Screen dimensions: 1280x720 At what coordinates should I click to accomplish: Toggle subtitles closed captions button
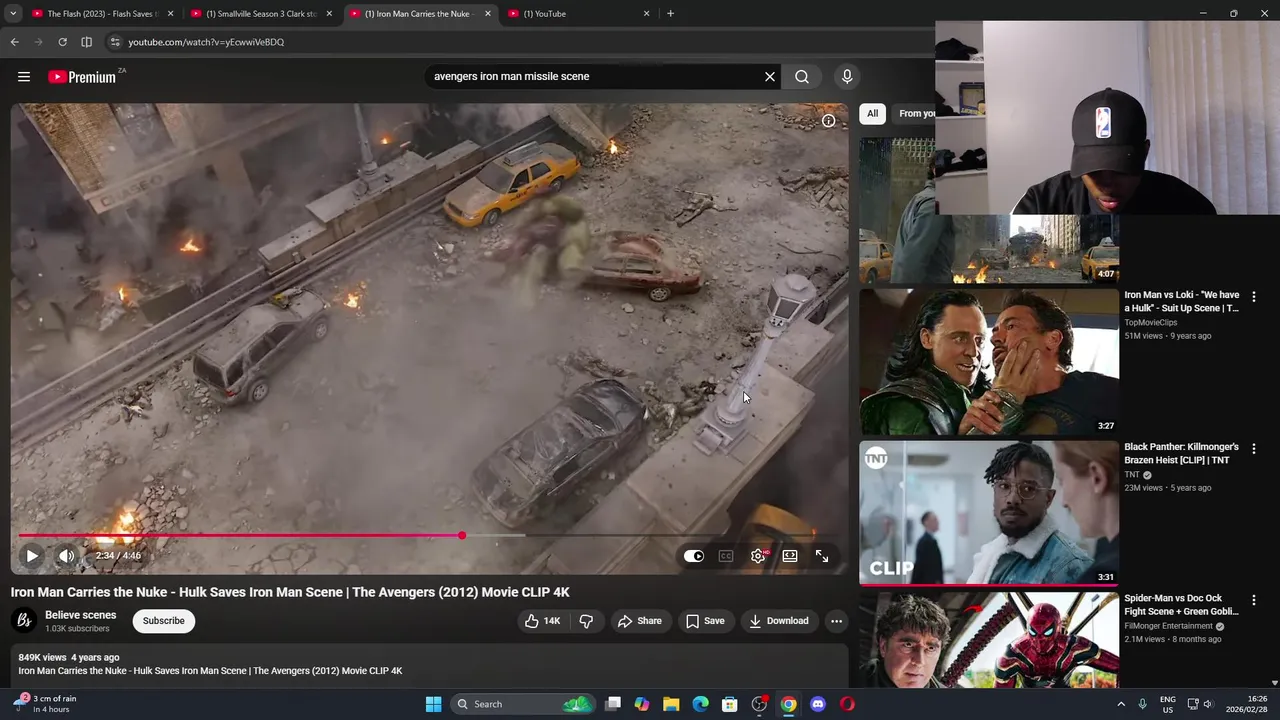click(x=726, y=556)
